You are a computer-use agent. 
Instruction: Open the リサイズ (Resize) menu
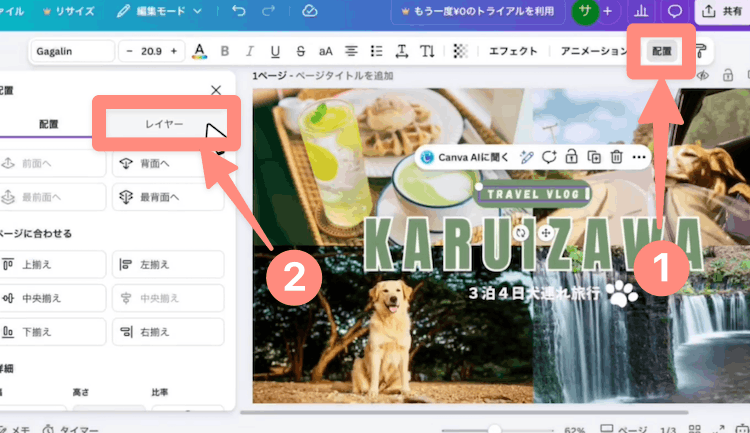point(68,11)
